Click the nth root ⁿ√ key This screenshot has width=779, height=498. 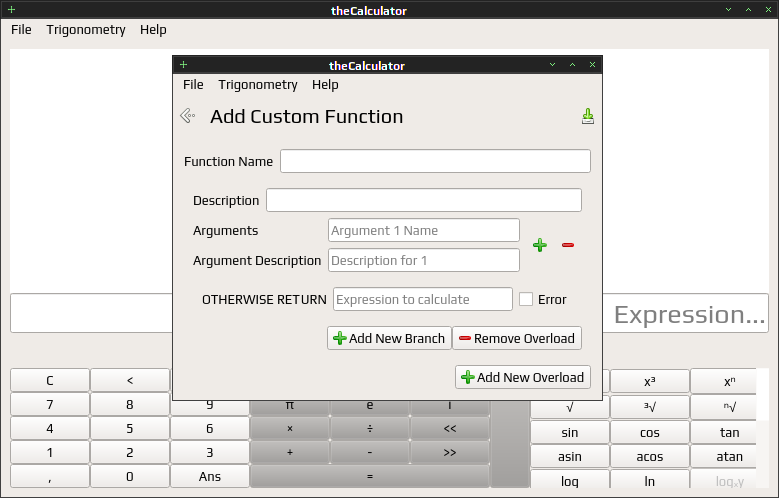(x=724, y=407)
